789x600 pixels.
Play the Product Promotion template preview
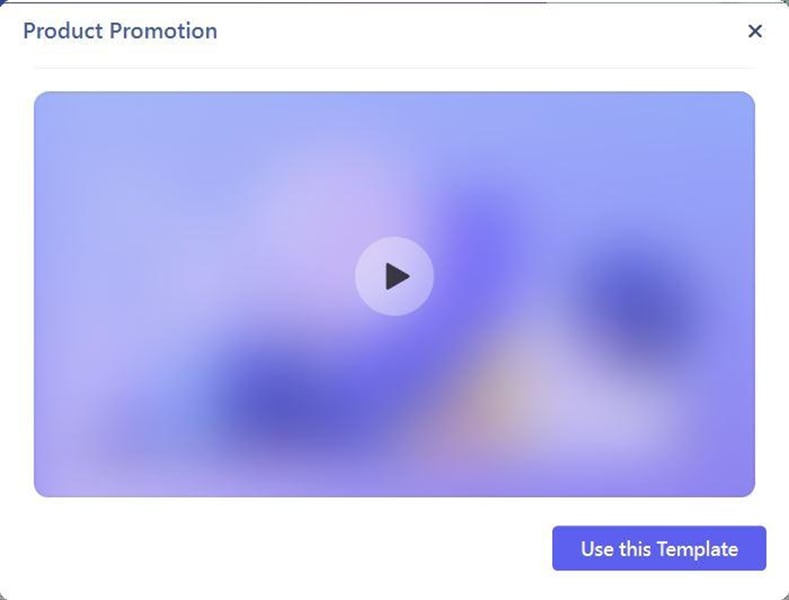coord(394,276)
